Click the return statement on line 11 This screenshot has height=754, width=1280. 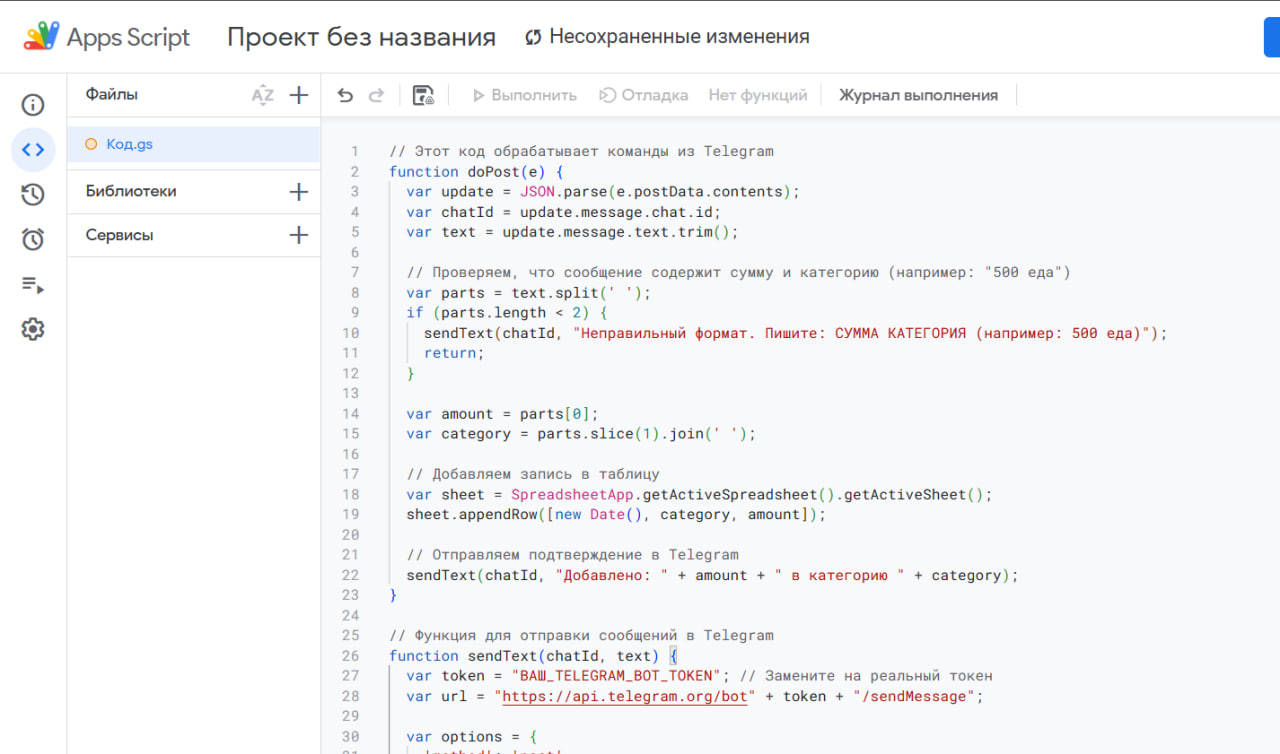(454, 353)
